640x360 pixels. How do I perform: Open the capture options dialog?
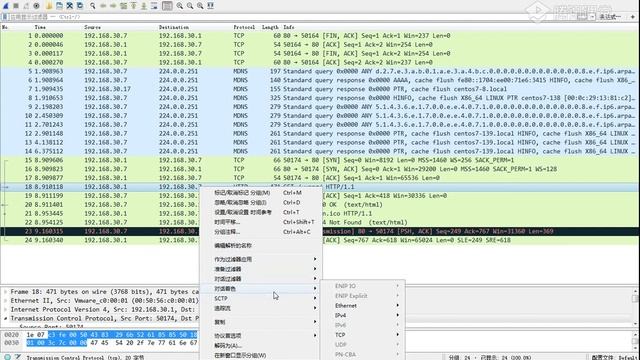tap(36, 6)
